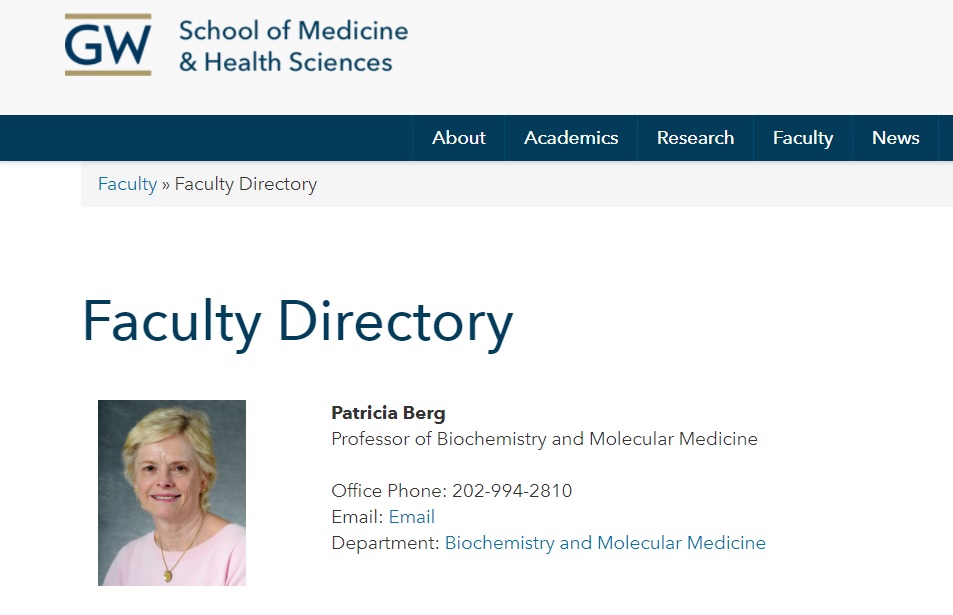
Task: Visit the Biochemistry and Molecular Medicine department
Action: 604,543
